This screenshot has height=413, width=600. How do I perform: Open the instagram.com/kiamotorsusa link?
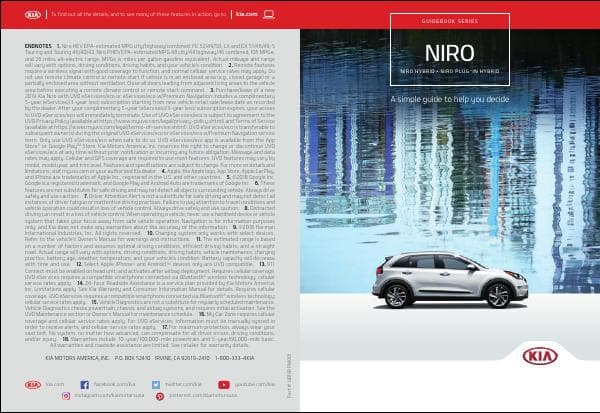(109, 395)
